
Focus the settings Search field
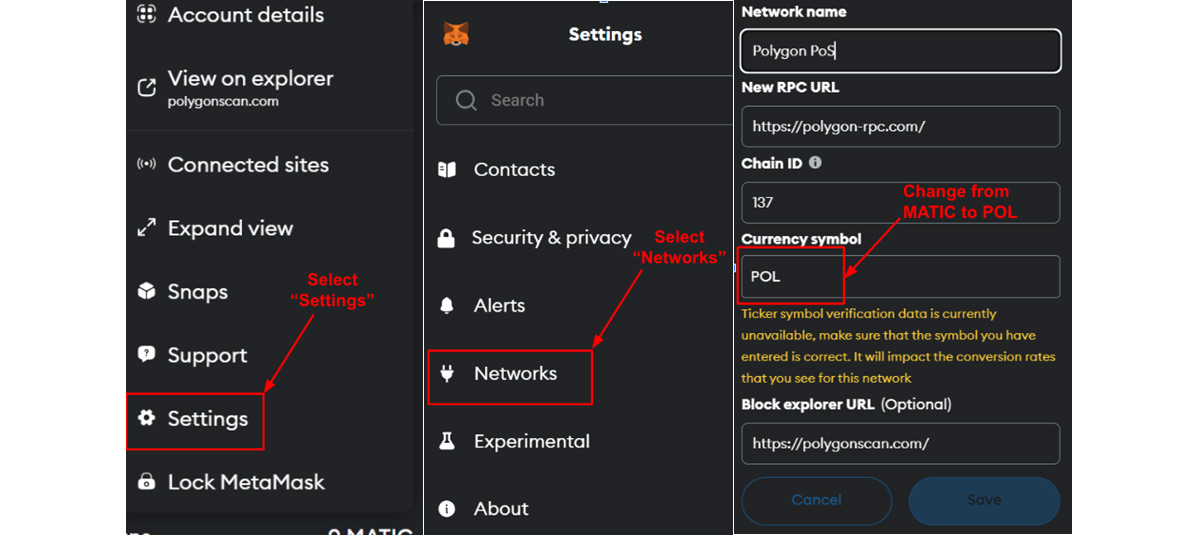(x=585, y=100)
